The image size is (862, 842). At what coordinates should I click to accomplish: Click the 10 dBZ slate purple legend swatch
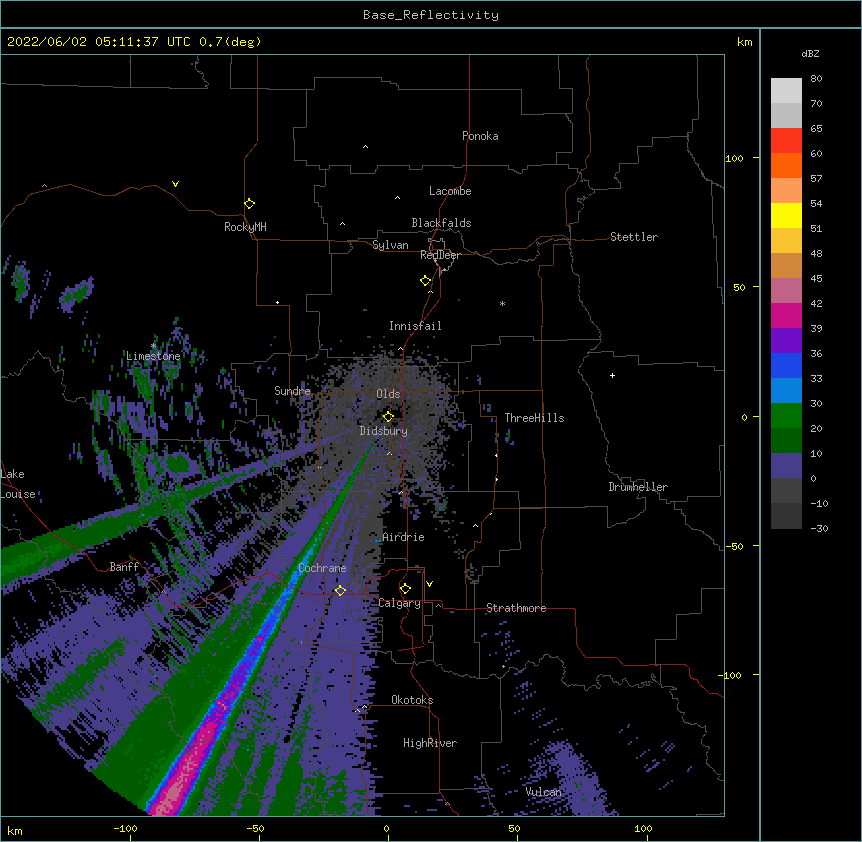(x=786, y=466)
